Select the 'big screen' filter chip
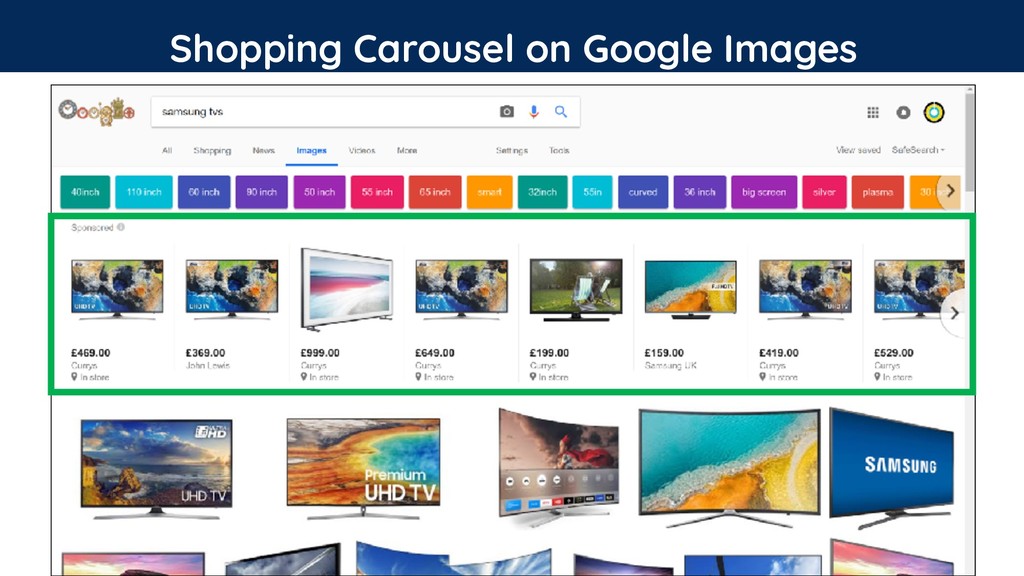 point(763,192)
